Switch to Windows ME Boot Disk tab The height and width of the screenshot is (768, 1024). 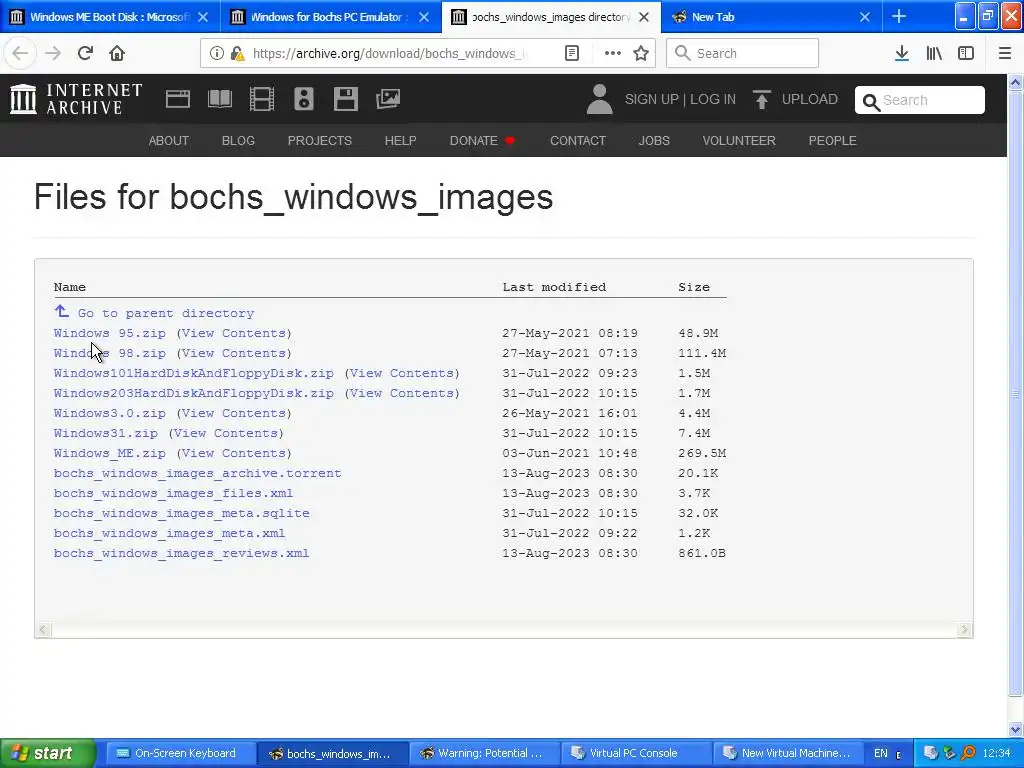pyautogui.click(x=110, y=17)
